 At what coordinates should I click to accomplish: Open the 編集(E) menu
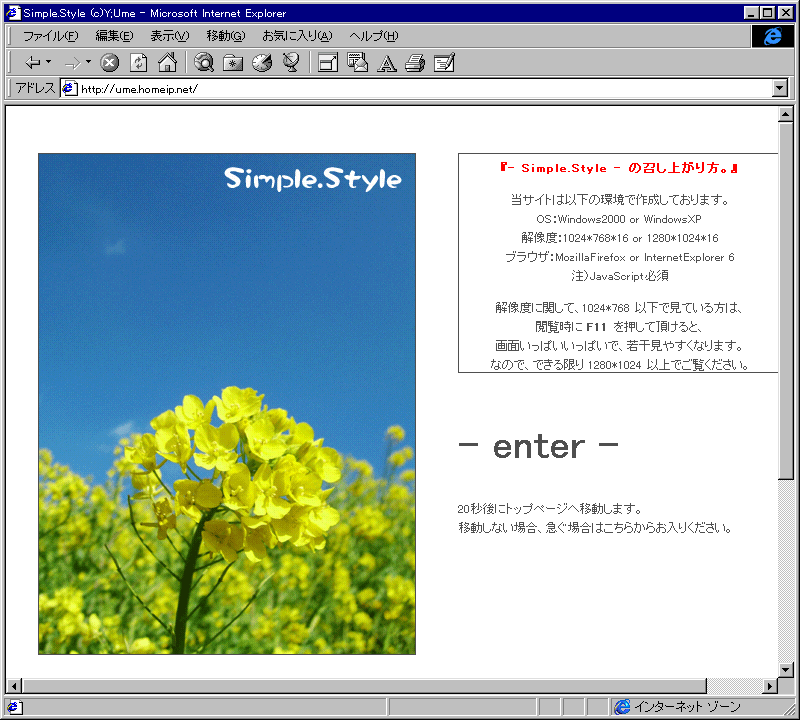pos(114,36)
